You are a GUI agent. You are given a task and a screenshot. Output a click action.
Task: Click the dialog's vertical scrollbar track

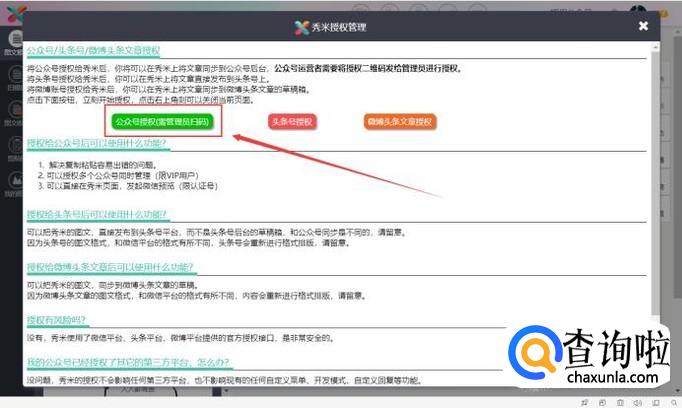coord(655,183)
